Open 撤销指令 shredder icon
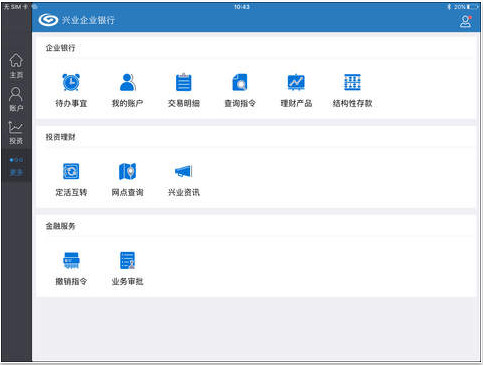 click(71, 260)
